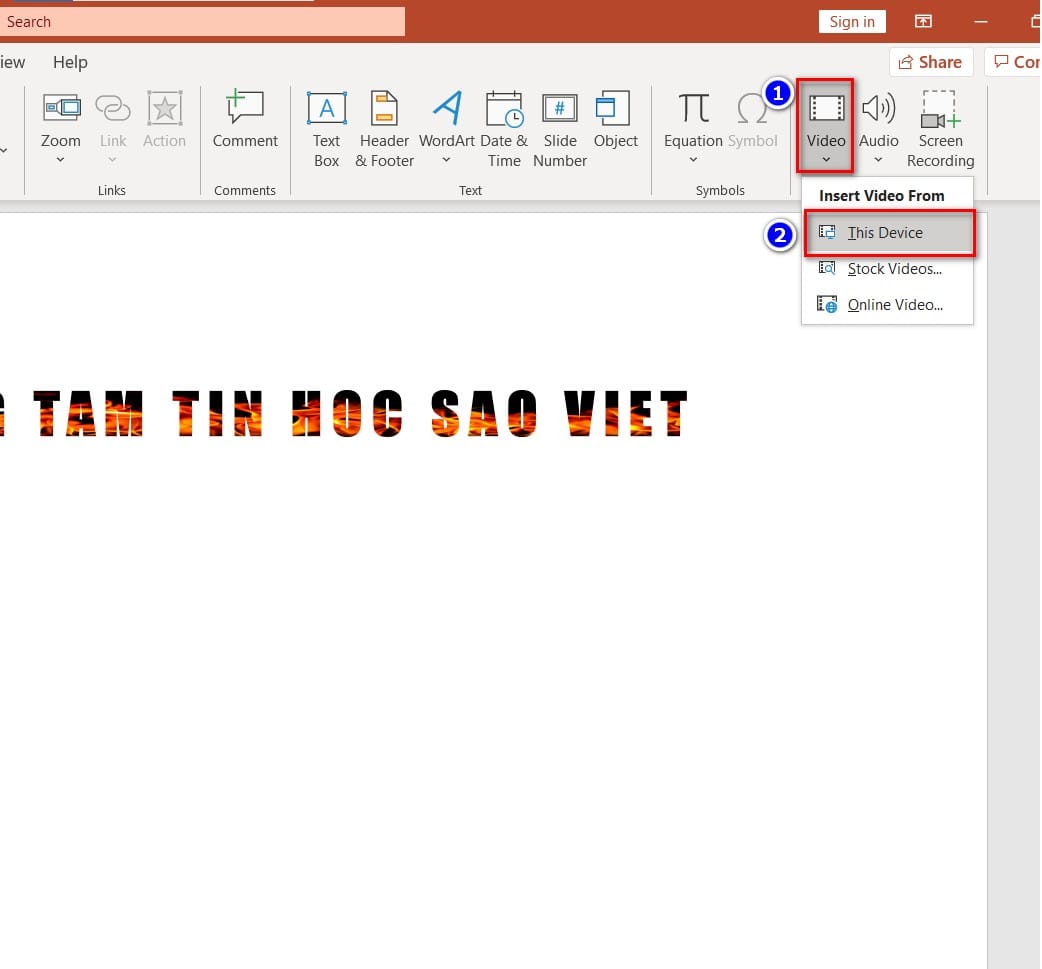
Task: Insert a new Comment
Action: (245, 120)
